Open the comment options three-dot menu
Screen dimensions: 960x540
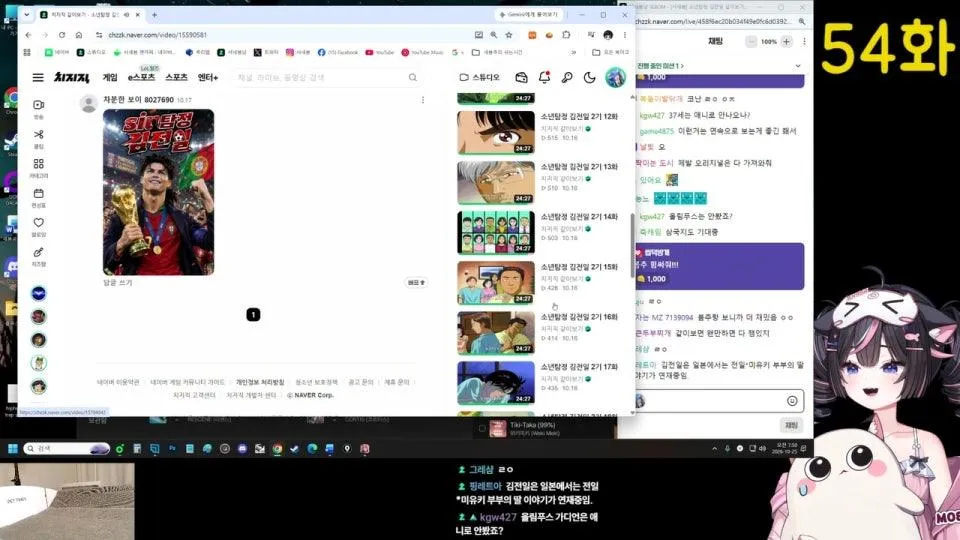pos(422,100)
